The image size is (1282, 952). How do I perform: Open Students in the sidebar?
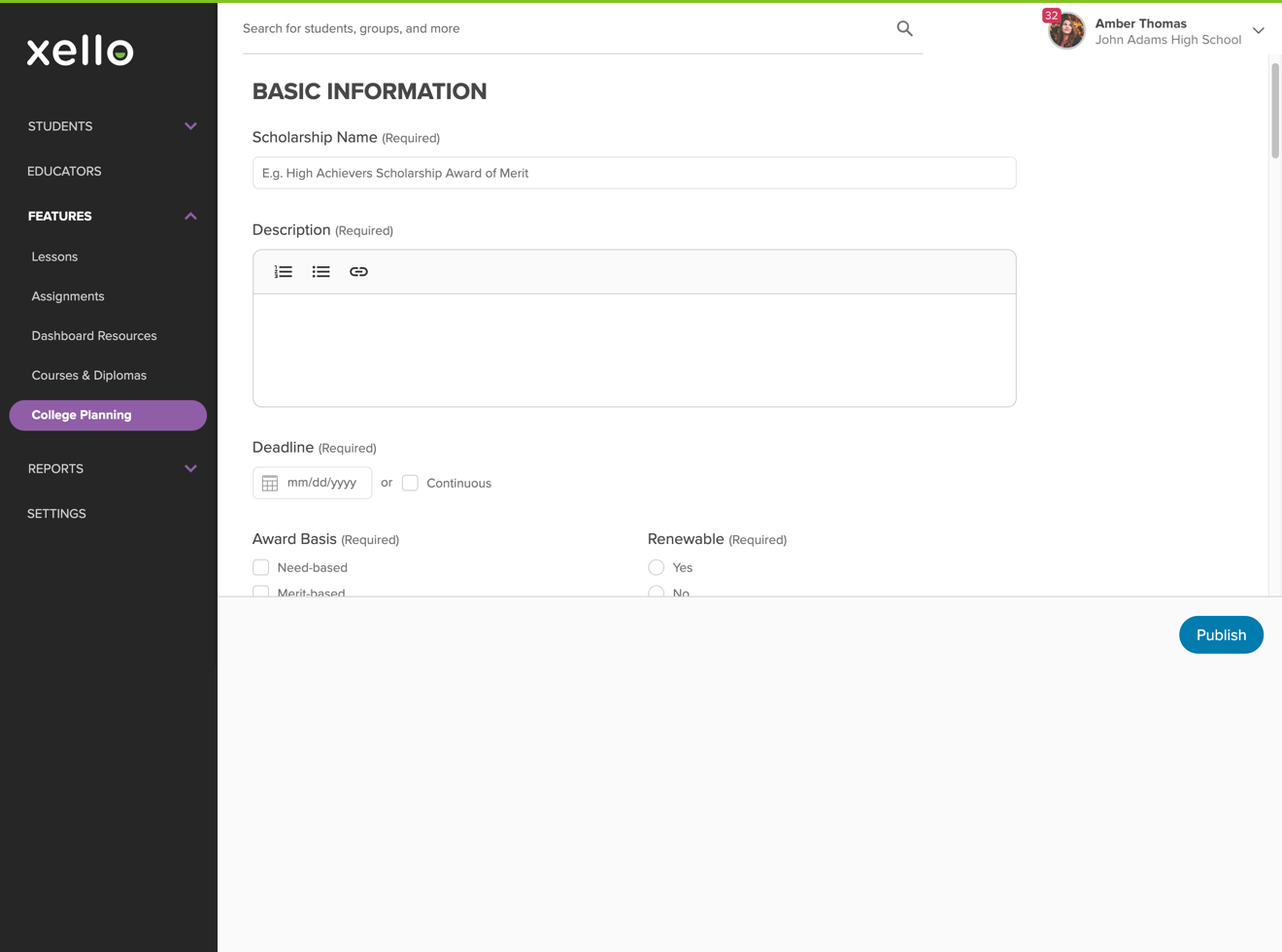point(60,126)
